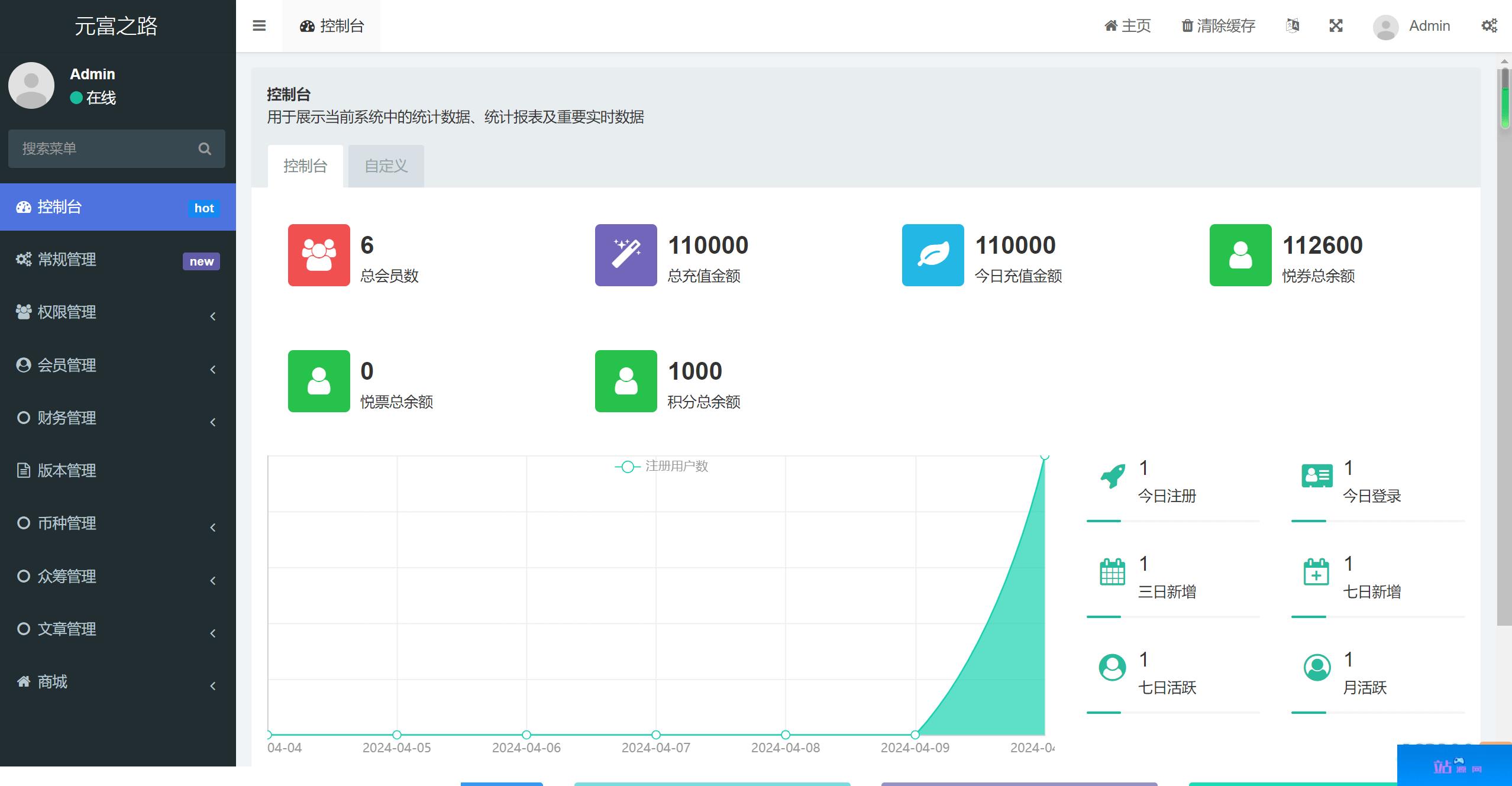This screenshot has width=1512, height=786.
Task: Select the 控制台 tab in top navigation
Action: (x=331, y=26)
